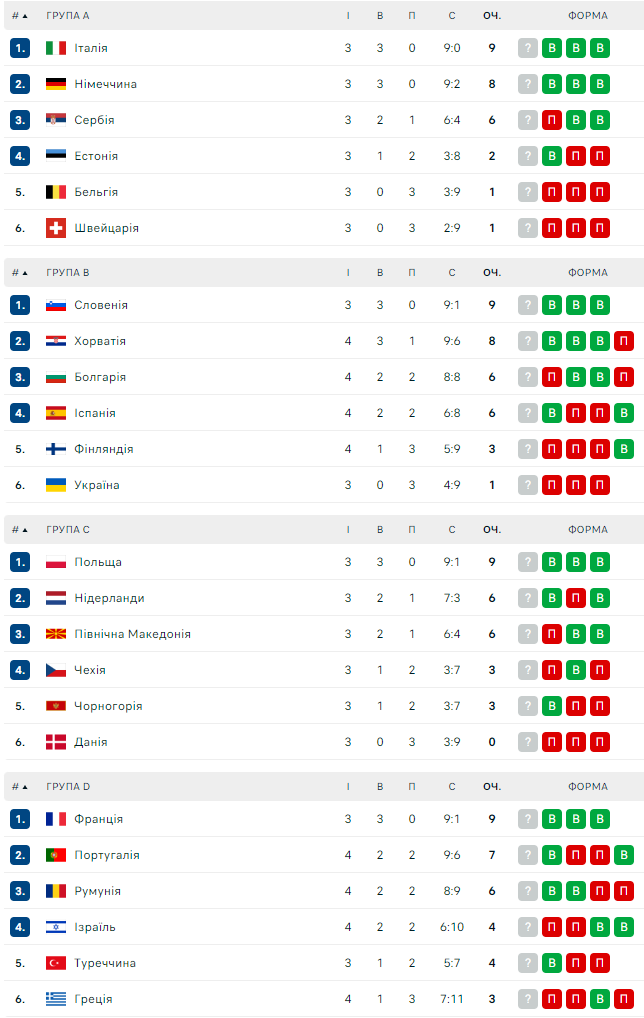
Task: Click the Portugal flag icon
Action: 56,855
